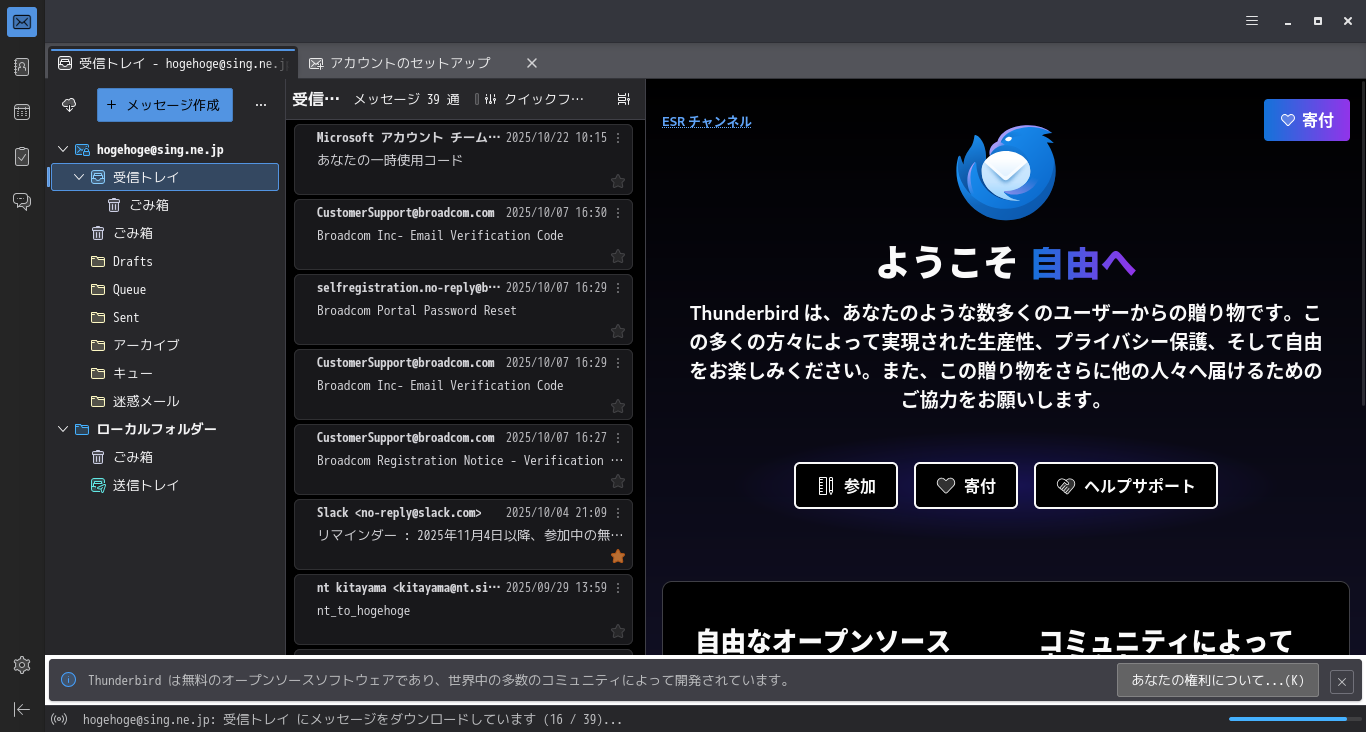Image resolution: width=1366 pixels, height=732 pixels.
Task: Star the Broadcom Portal Password Reset message
Action: click(618, 331)
